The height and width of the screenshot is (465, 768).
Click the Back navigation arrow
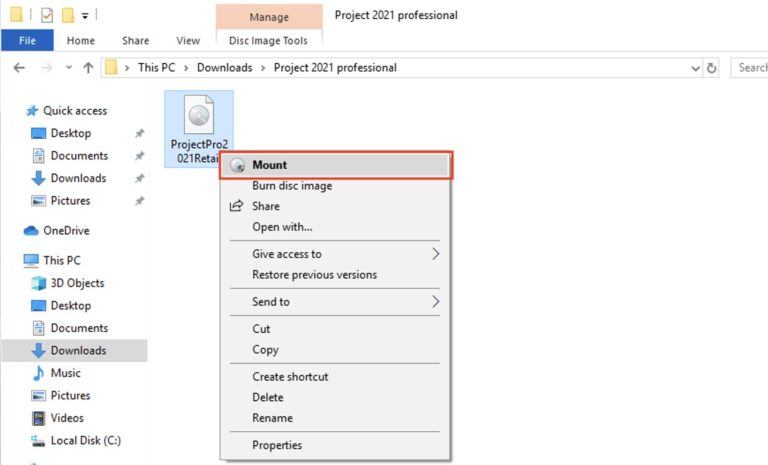click(x=19, y=68)
